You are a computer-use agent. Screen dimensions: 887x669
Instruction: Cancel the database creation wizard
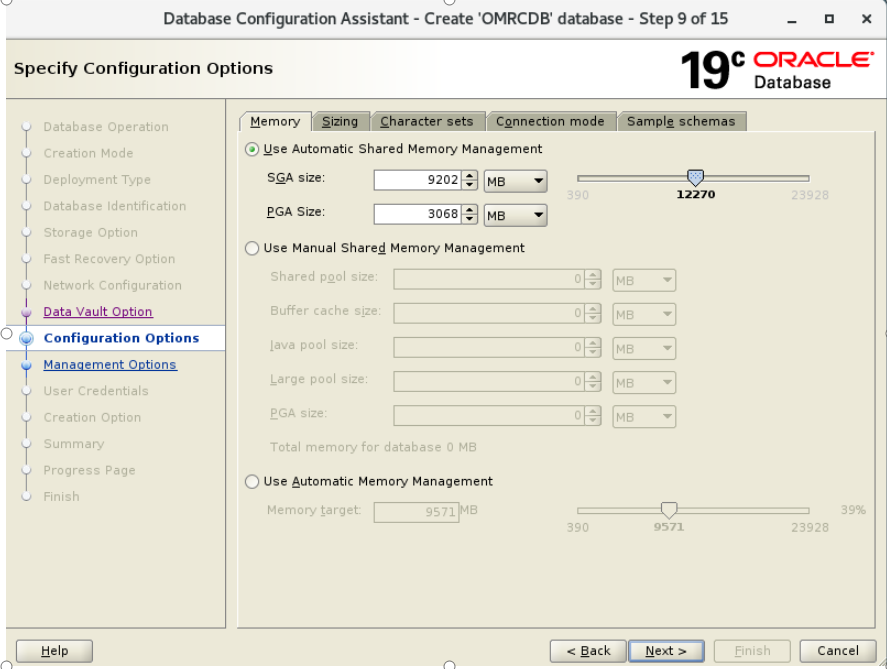pyautogui.click(x=837, y=650)
